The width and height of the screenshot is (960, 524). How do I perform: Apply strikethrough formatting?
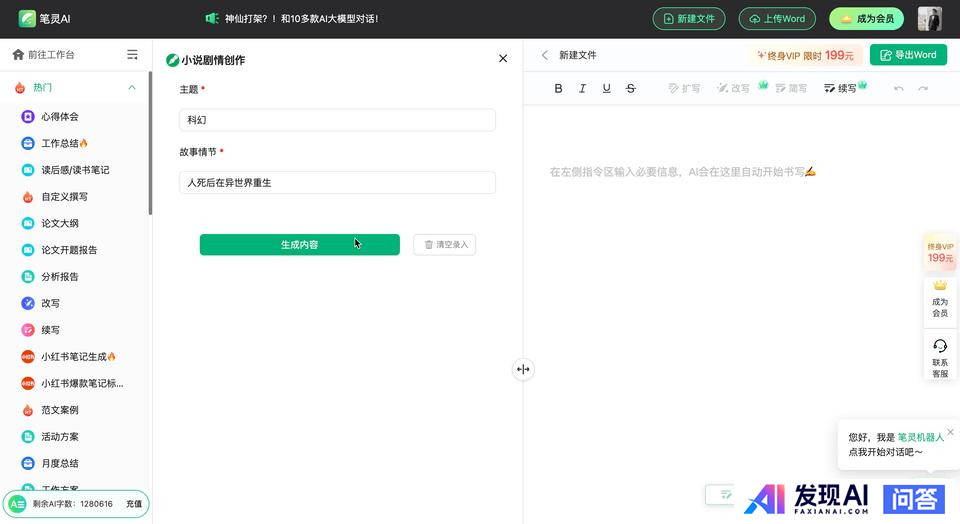click(x=630, y=89)
